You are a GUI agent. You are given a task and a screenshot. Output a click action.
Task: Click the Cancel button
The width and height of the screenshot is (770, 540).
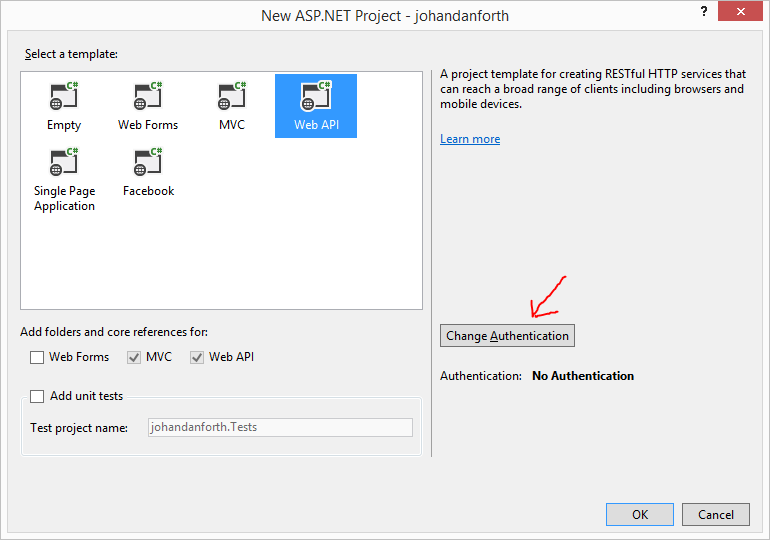[716, 514]
